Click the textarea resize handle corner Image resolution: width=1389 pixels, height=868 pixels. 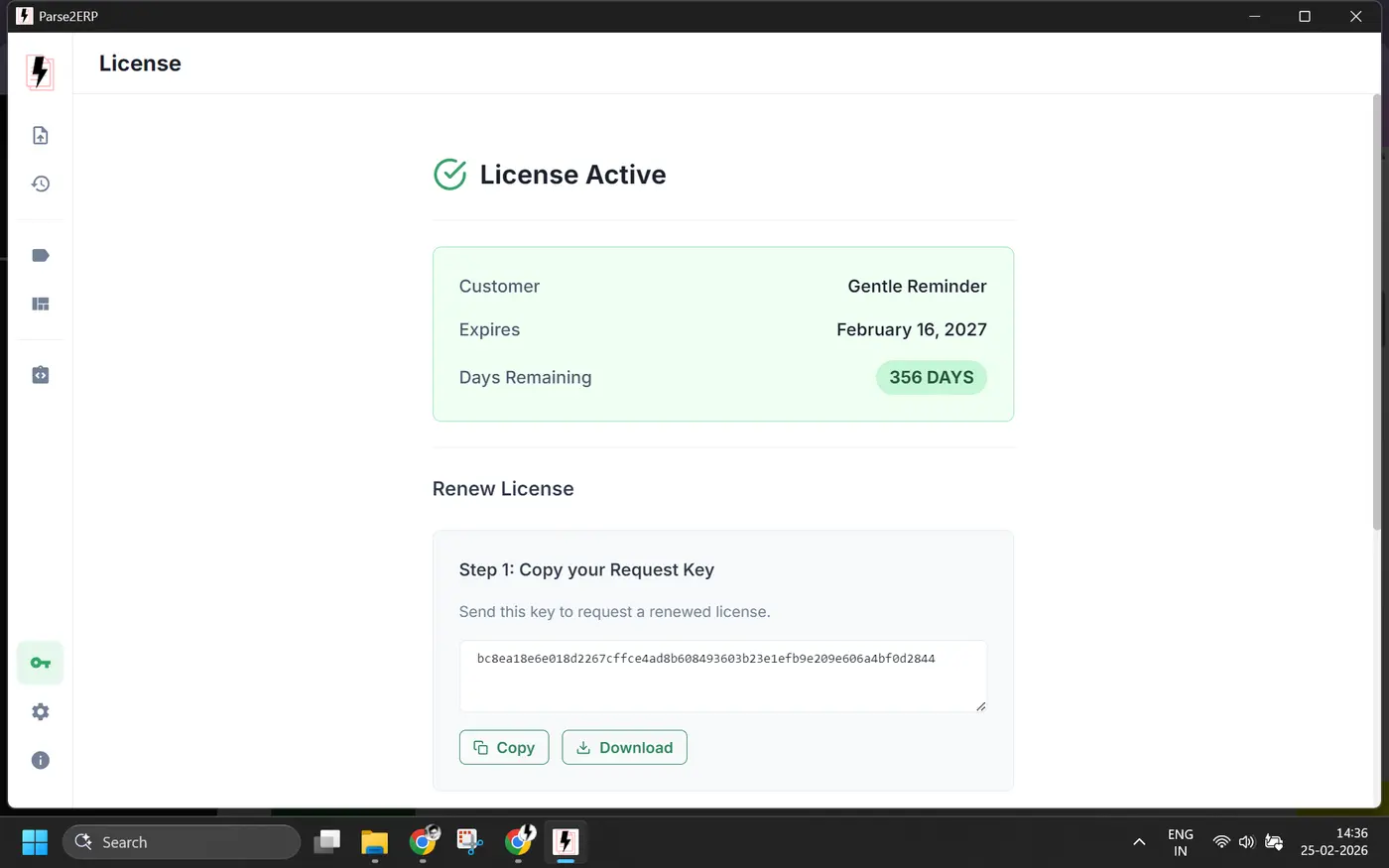(x=980, y=706)
